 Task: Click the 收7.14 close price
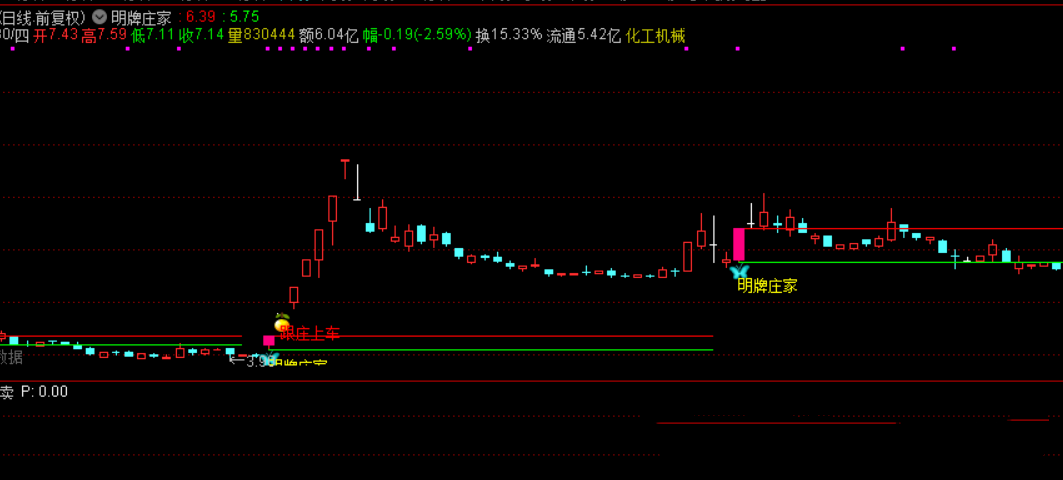point(201,36)
